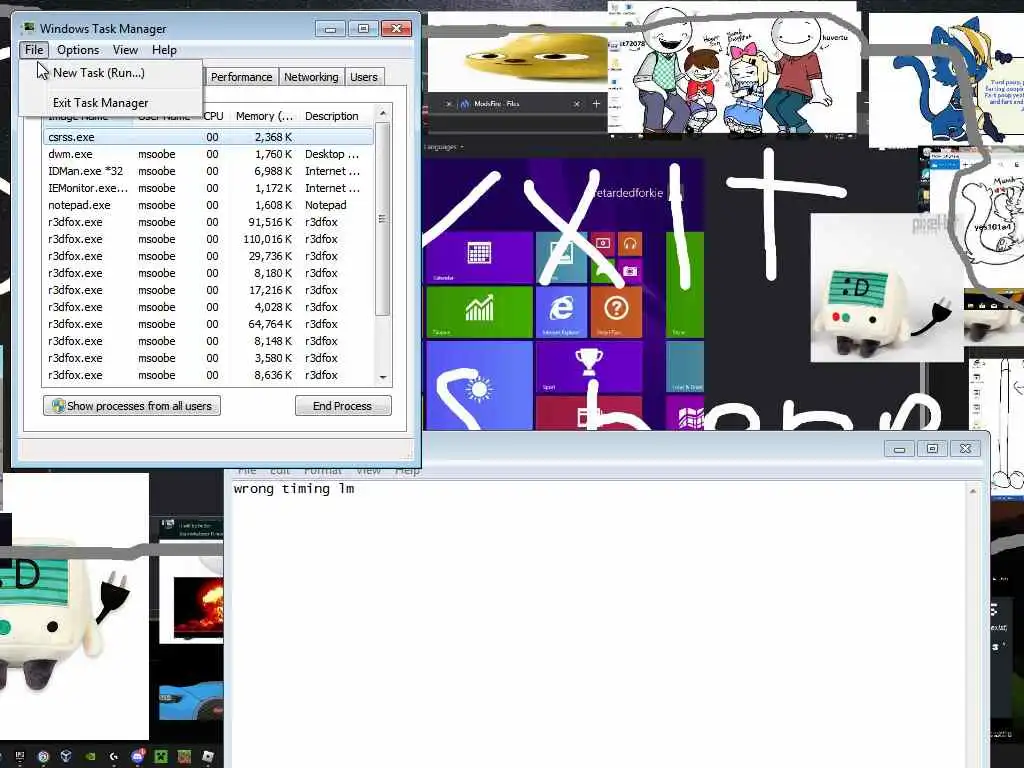
Task: Click the orange headphones Music tile
Action: click(x=630, y=244)
